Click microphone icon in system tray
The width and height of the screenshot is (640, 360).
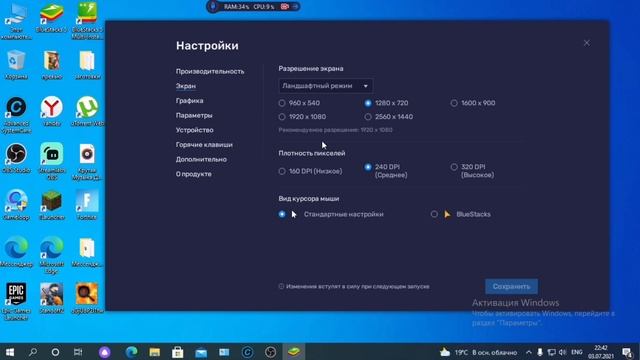pyautogui.click(x=540, y=352)
